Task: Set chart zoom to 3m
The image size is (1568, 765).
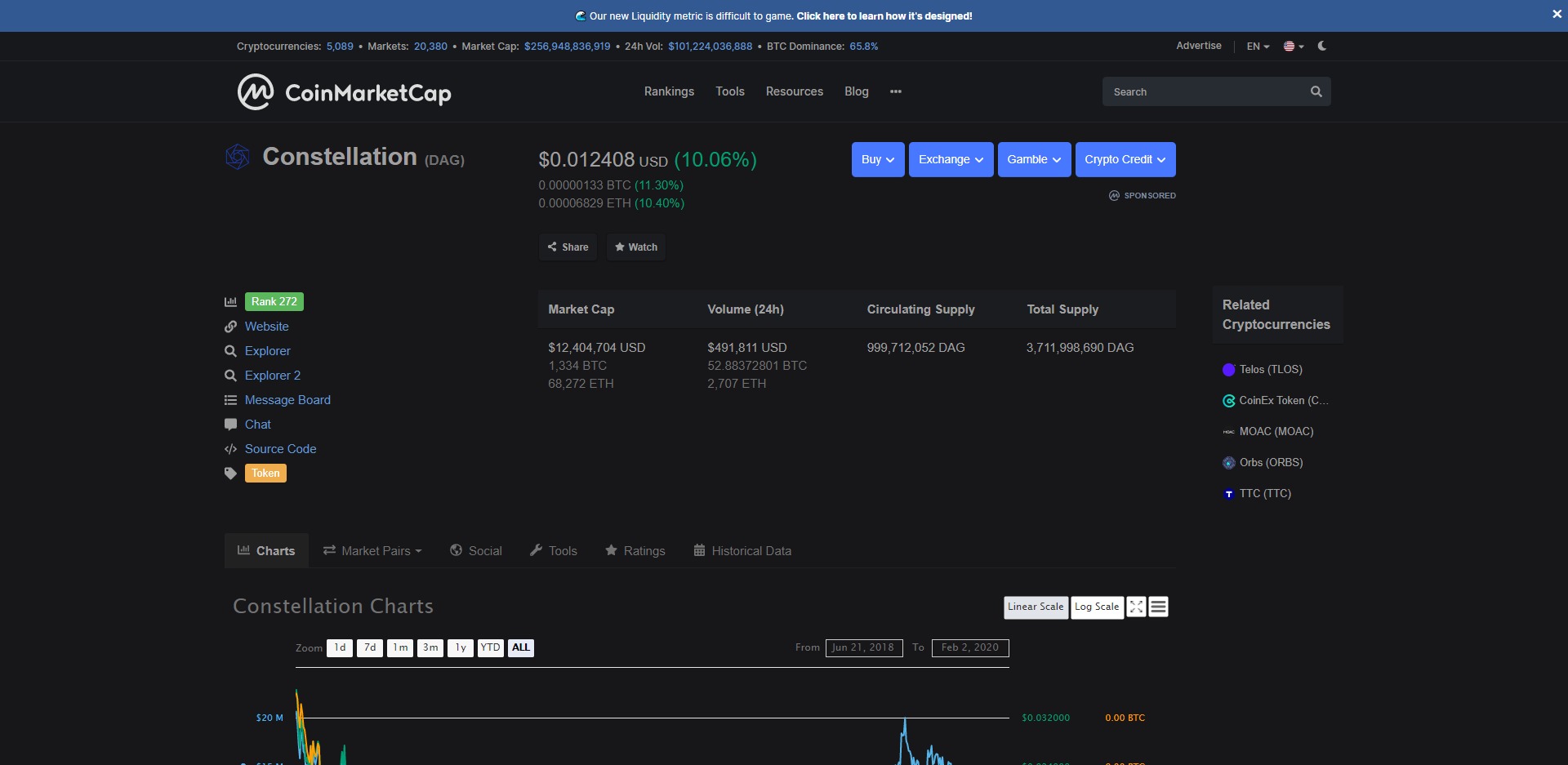Action: (430, 647)
